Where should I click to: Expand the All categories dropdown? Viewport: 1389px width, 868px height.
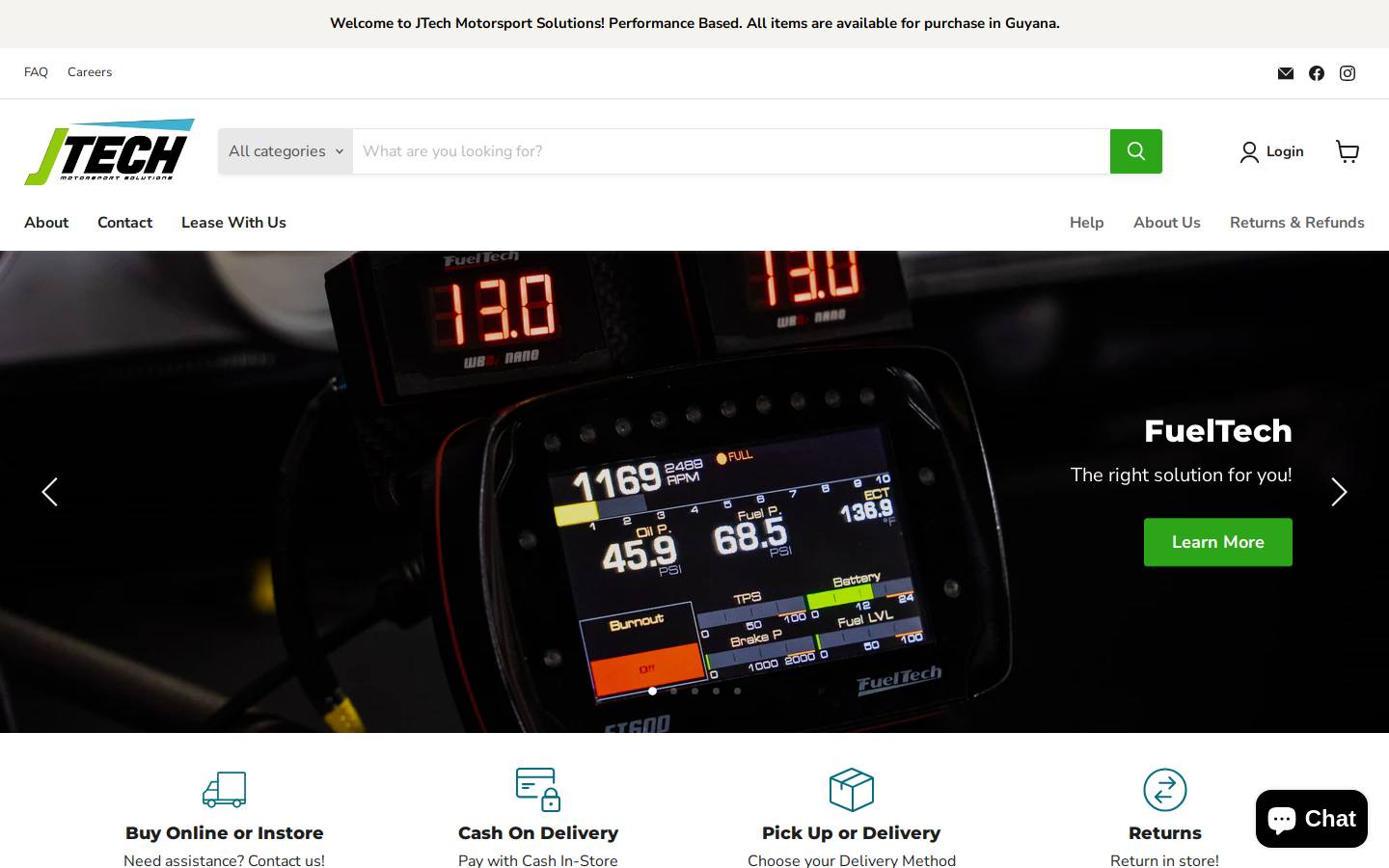[x=286, y=151]
